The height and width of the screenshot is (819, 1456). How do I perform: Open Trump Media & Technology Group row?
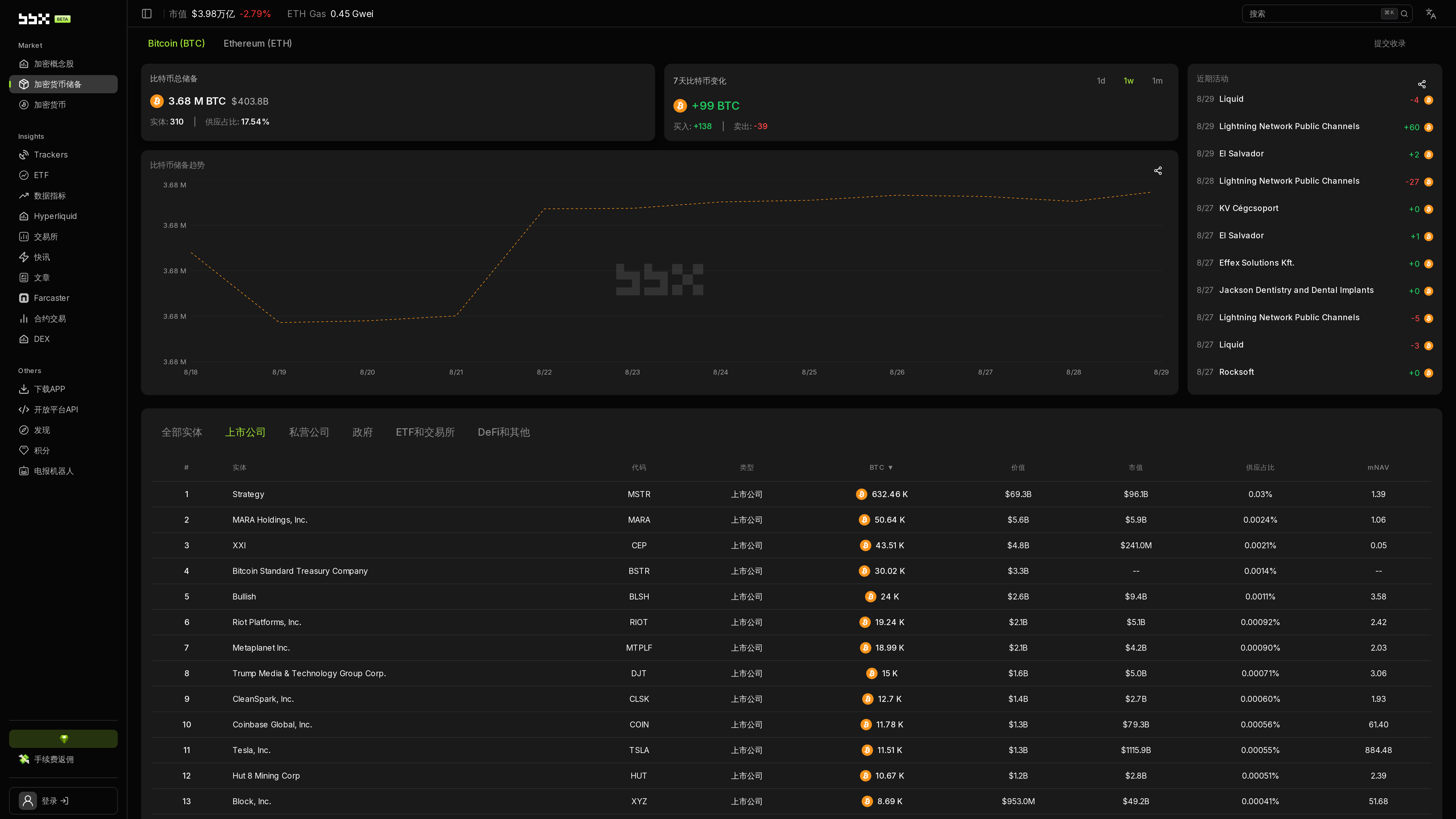tap(791, 673)
